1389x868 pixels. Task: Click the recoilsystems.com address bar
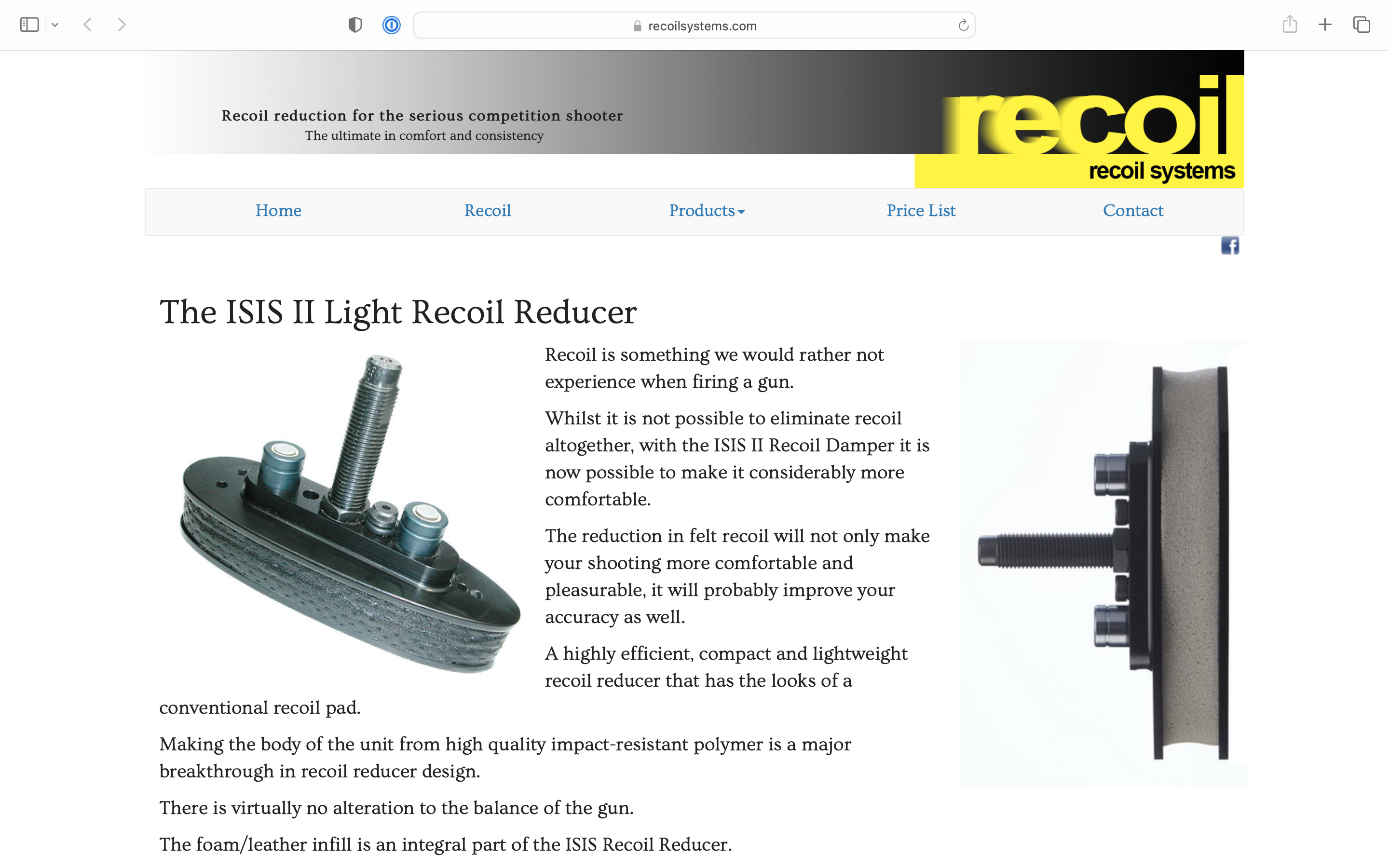694,25
